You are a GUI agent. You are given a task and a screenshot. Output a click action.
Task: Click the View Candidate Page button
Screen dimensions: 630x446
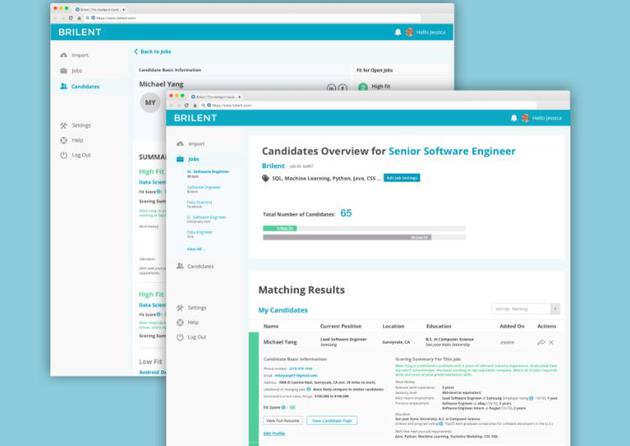(332, 421)
